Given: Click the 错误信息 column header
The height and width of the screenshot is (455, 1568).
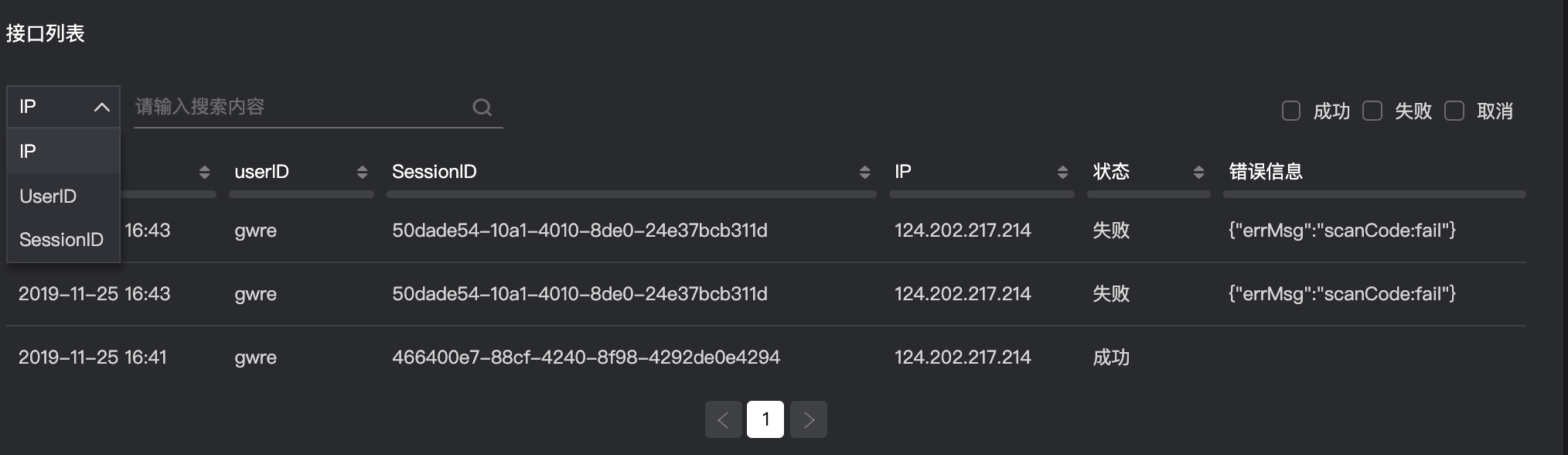Looking at the screenshot, I should pyautogui.click(x=1266, y=172).
